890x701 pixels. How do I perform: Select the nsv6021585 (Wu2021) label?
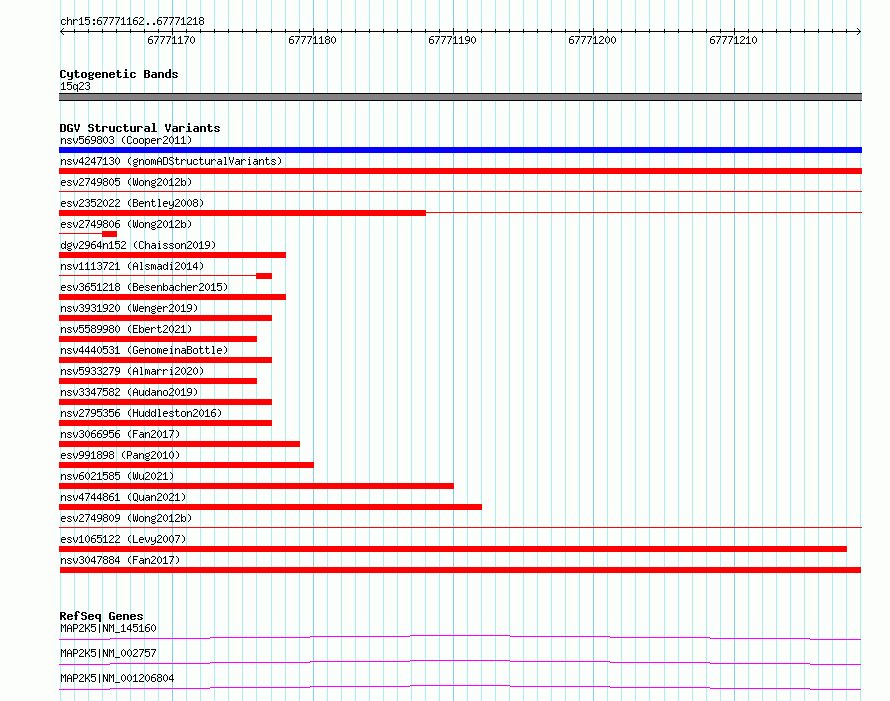pyautogui.click(x=117, y=476)
